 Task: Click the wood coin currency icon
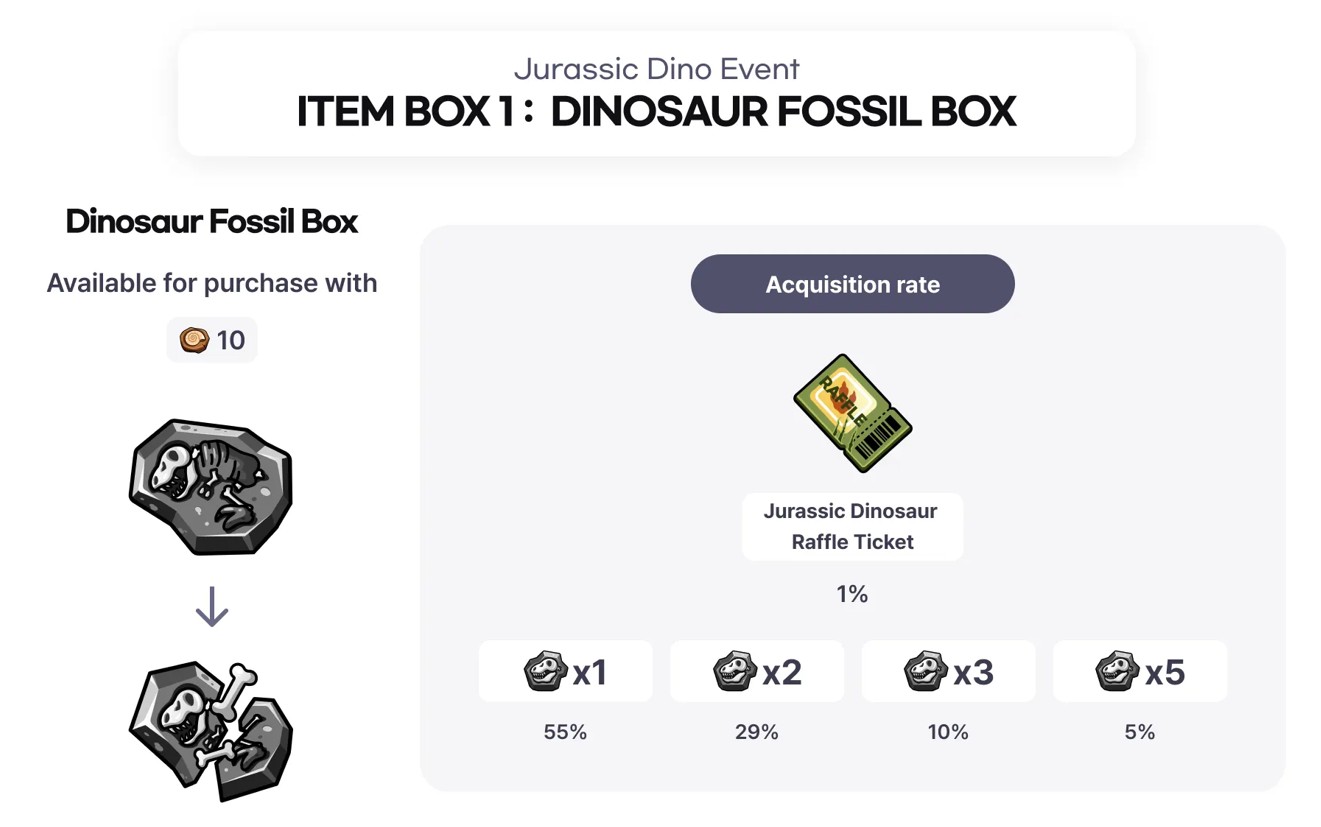pyautogui.click(x=194, y=340)
